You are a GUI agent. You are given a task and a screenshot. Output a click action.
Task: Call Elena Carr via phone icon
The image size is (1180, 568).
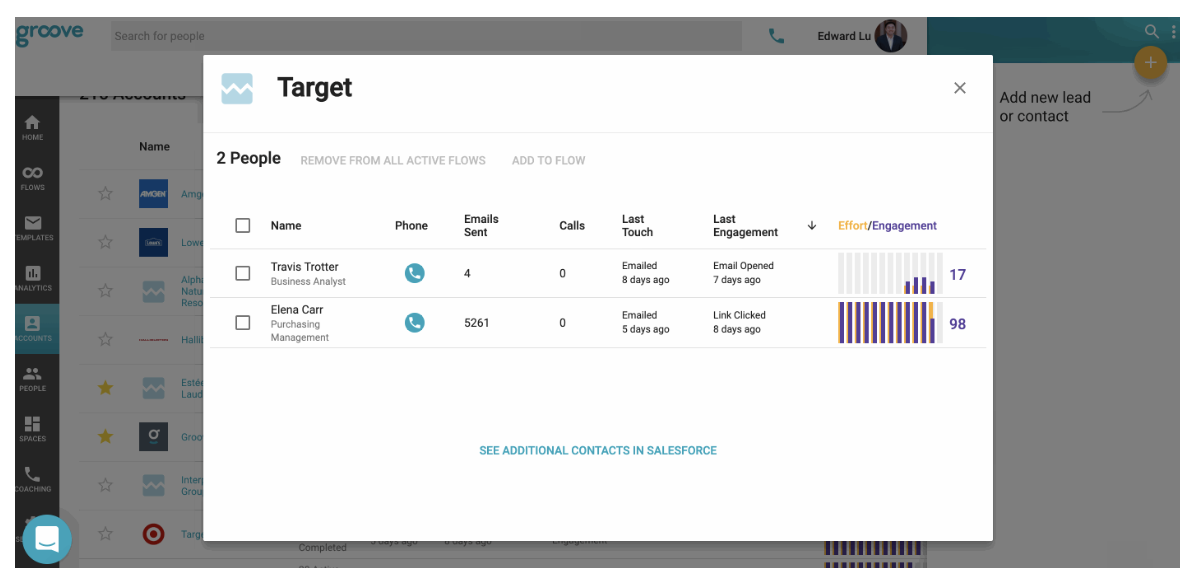tap(415, 323)
